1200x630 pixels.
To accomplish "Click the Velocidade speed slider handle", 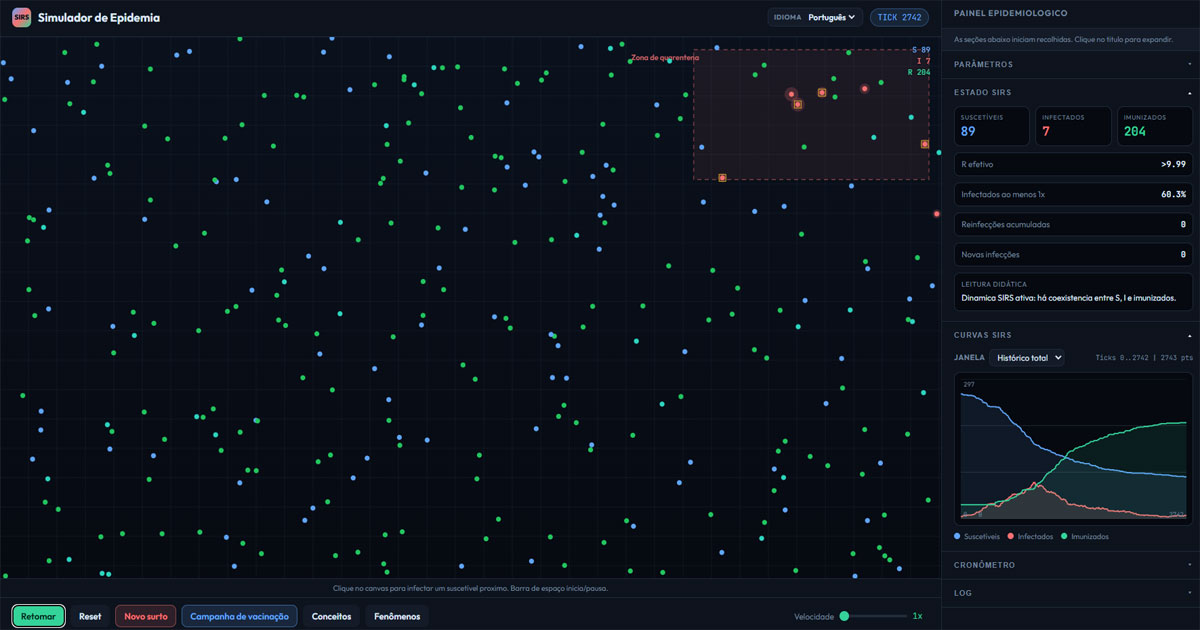I will pos(845,616).
